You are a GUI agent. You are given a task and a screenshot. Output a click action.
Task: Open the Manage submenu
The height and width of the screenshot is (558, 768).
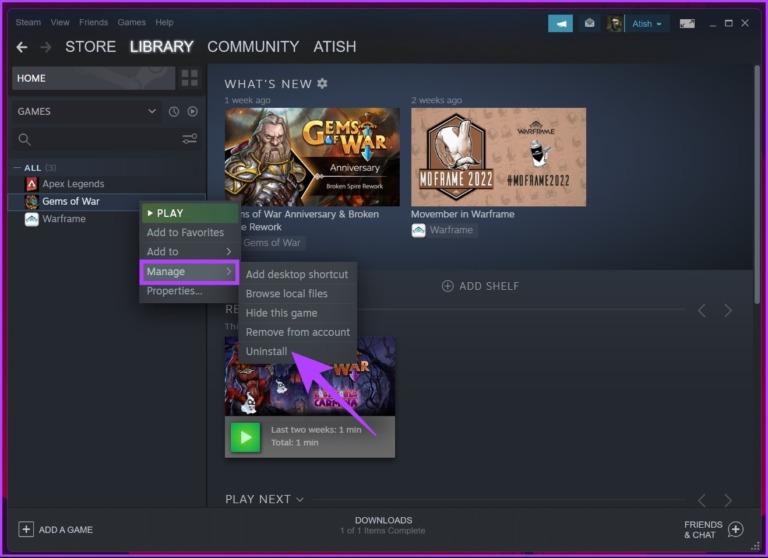tap(190, 272)
